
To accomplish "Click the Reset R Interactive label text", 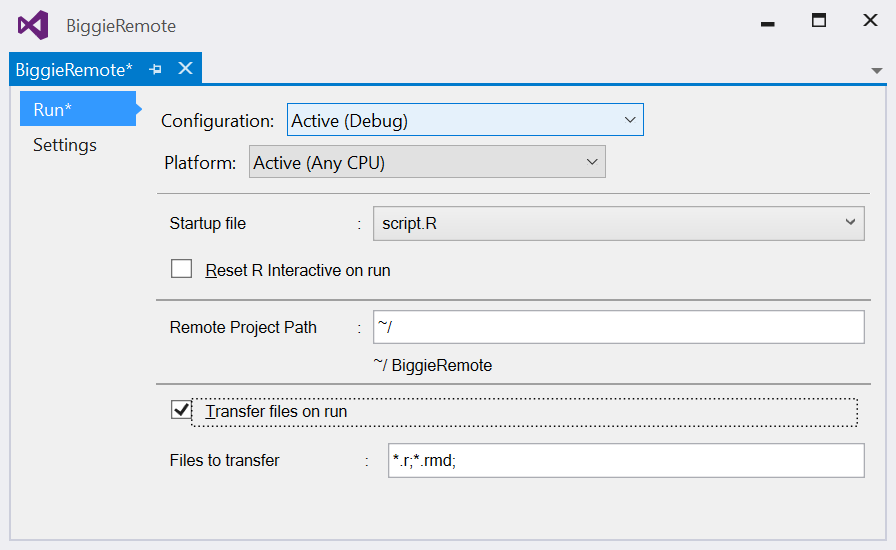I will tap(298, 270).
